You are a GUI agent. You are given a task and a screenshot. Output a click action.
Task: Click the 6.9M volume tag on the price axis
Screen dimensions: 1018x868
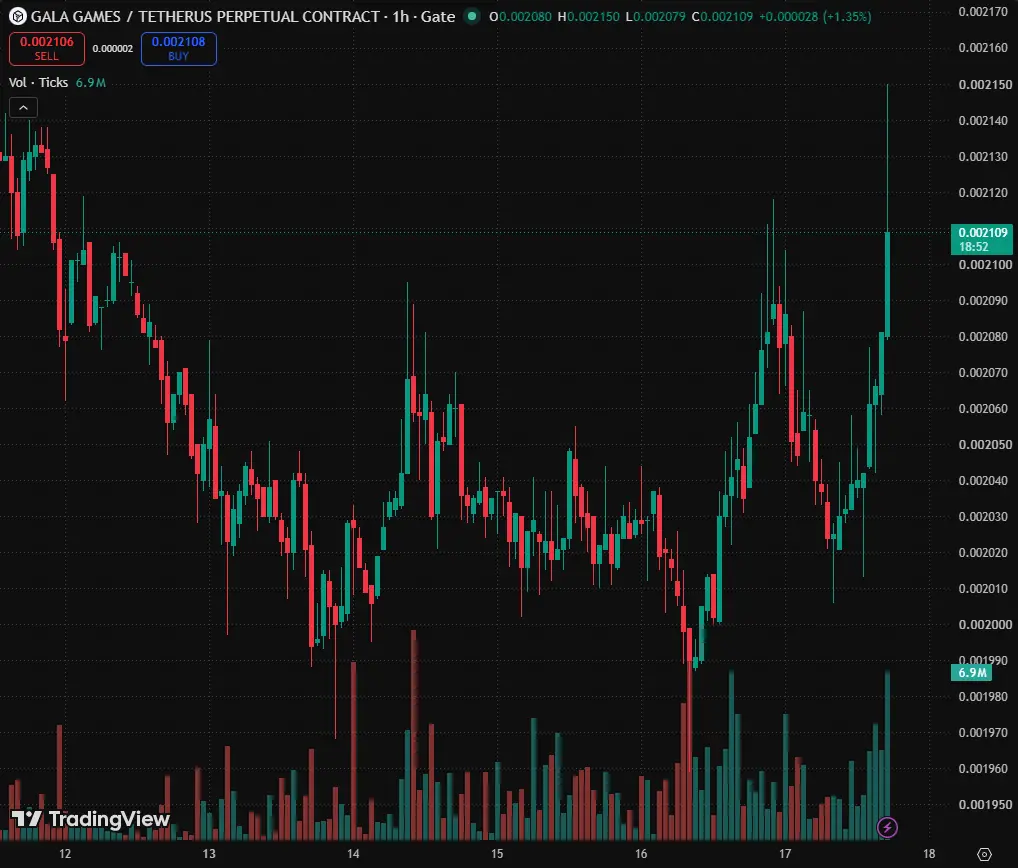(x=971, y=673)
